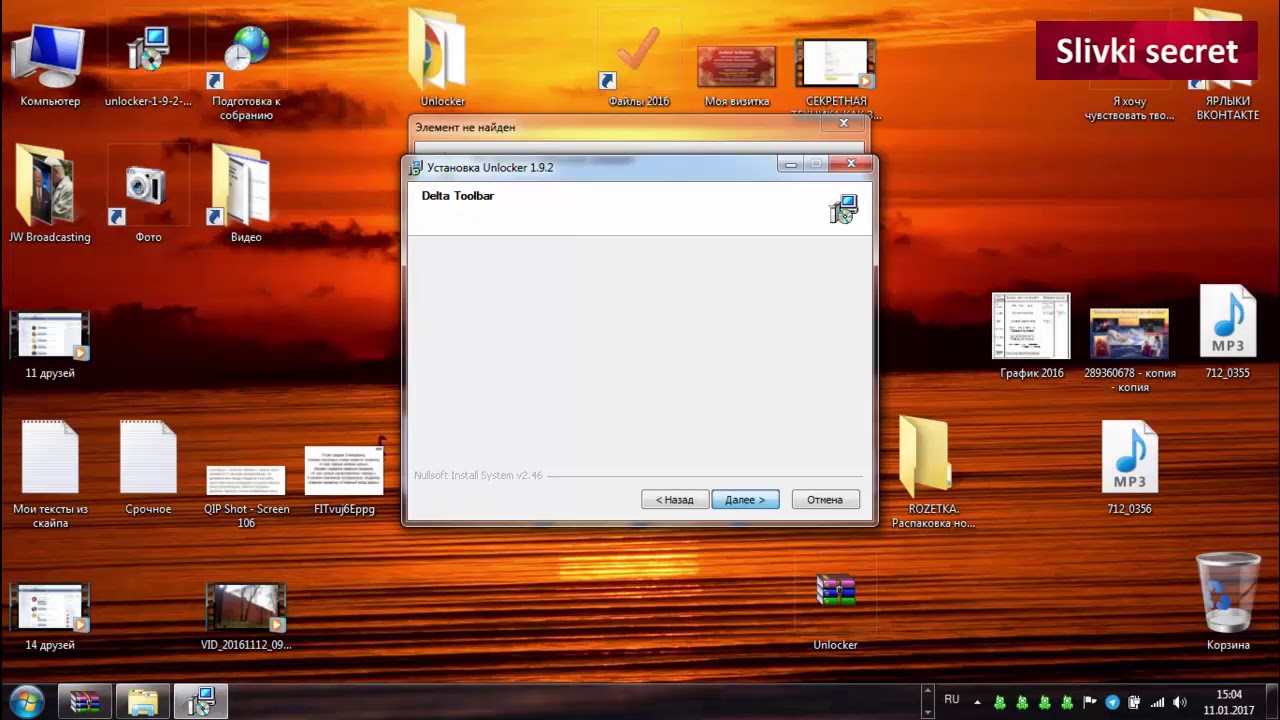Click the Unlocker installer taskbar button
This screenshot has width=1280, height=720.
point(201,702)
